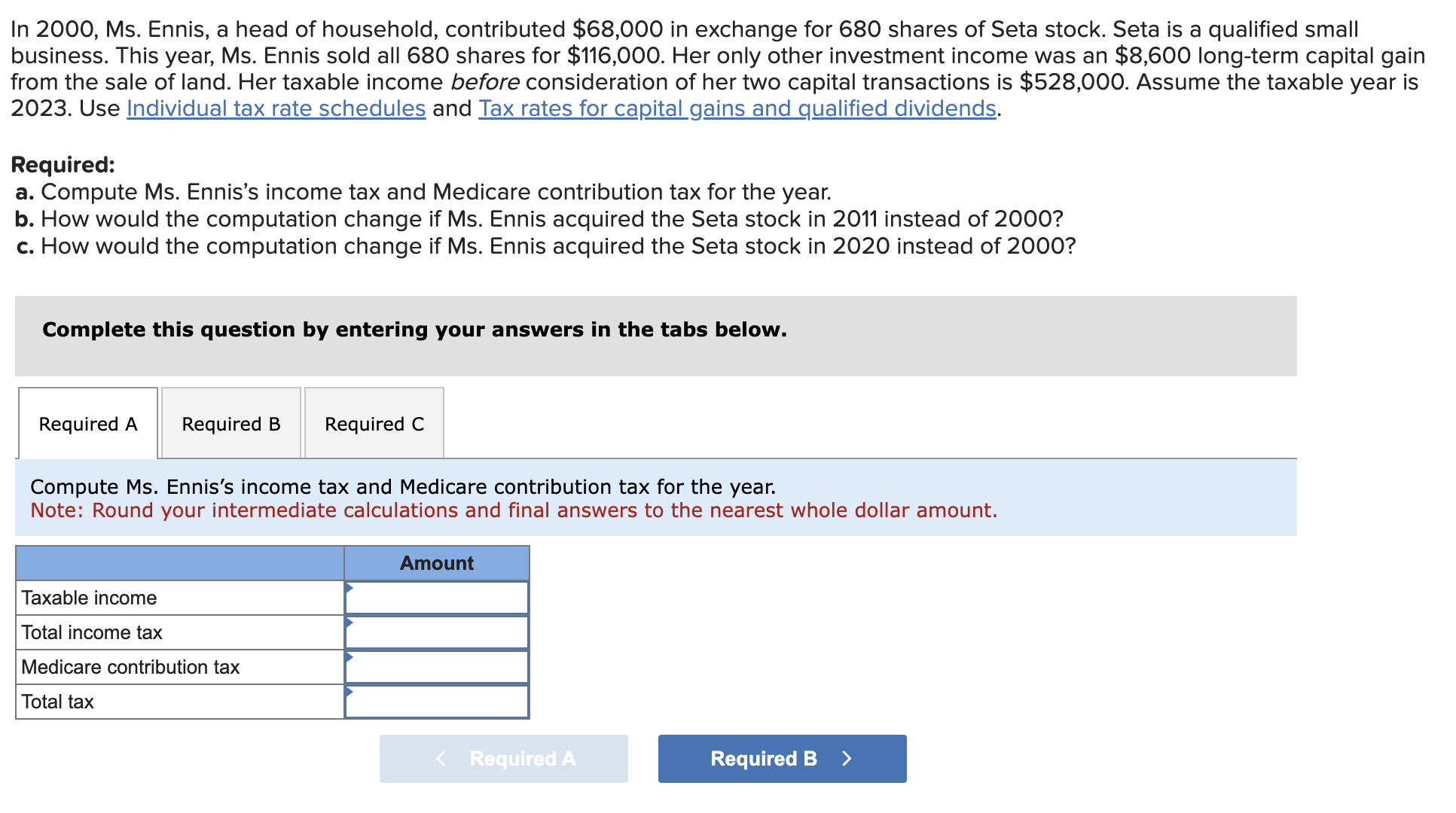The width and height of the screenshot is (1456, 813).
Task: Select the Required A tab
Action: coord(88,424)
